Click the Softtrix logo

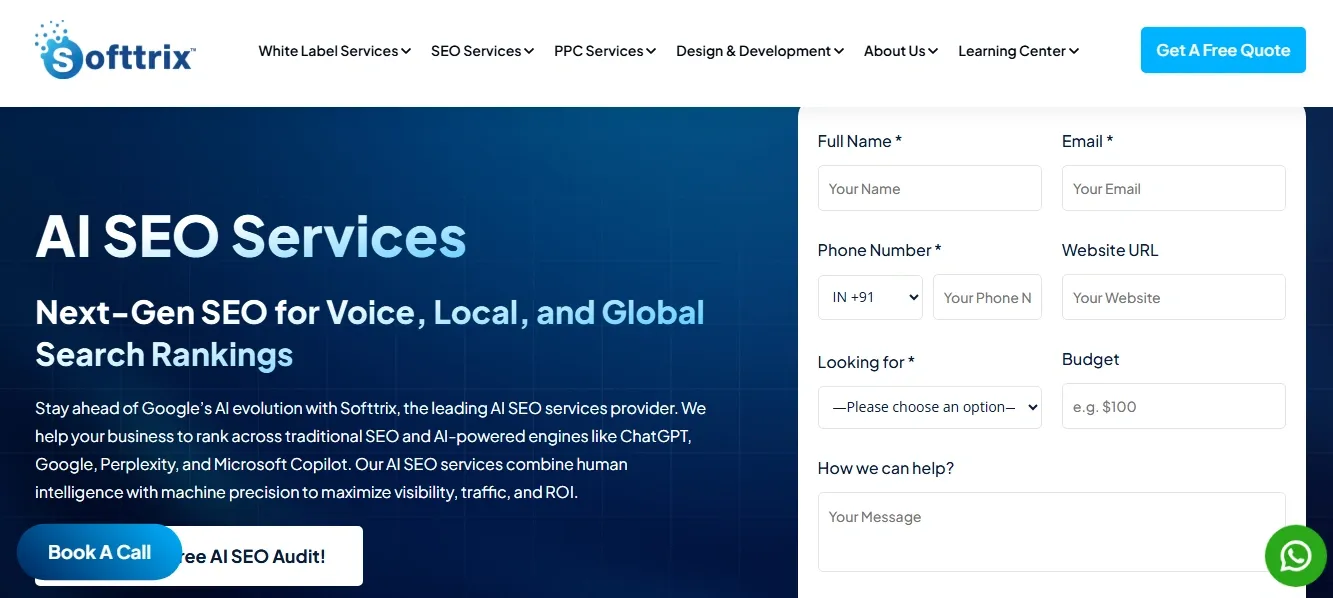tap(115, 50)
